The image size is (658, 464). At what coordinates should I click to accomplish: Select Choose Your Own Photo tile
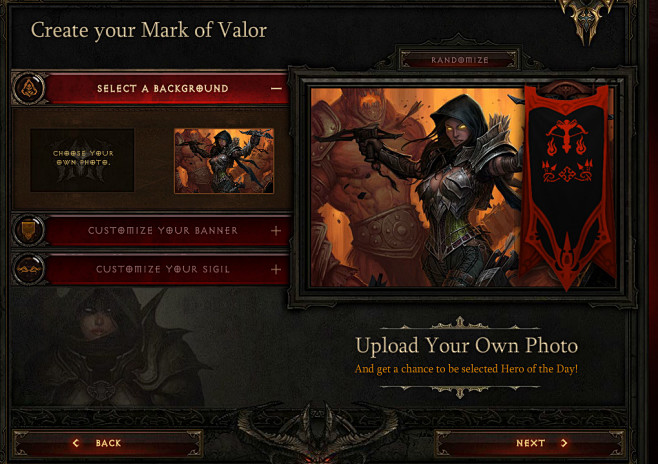pos(82,160)
